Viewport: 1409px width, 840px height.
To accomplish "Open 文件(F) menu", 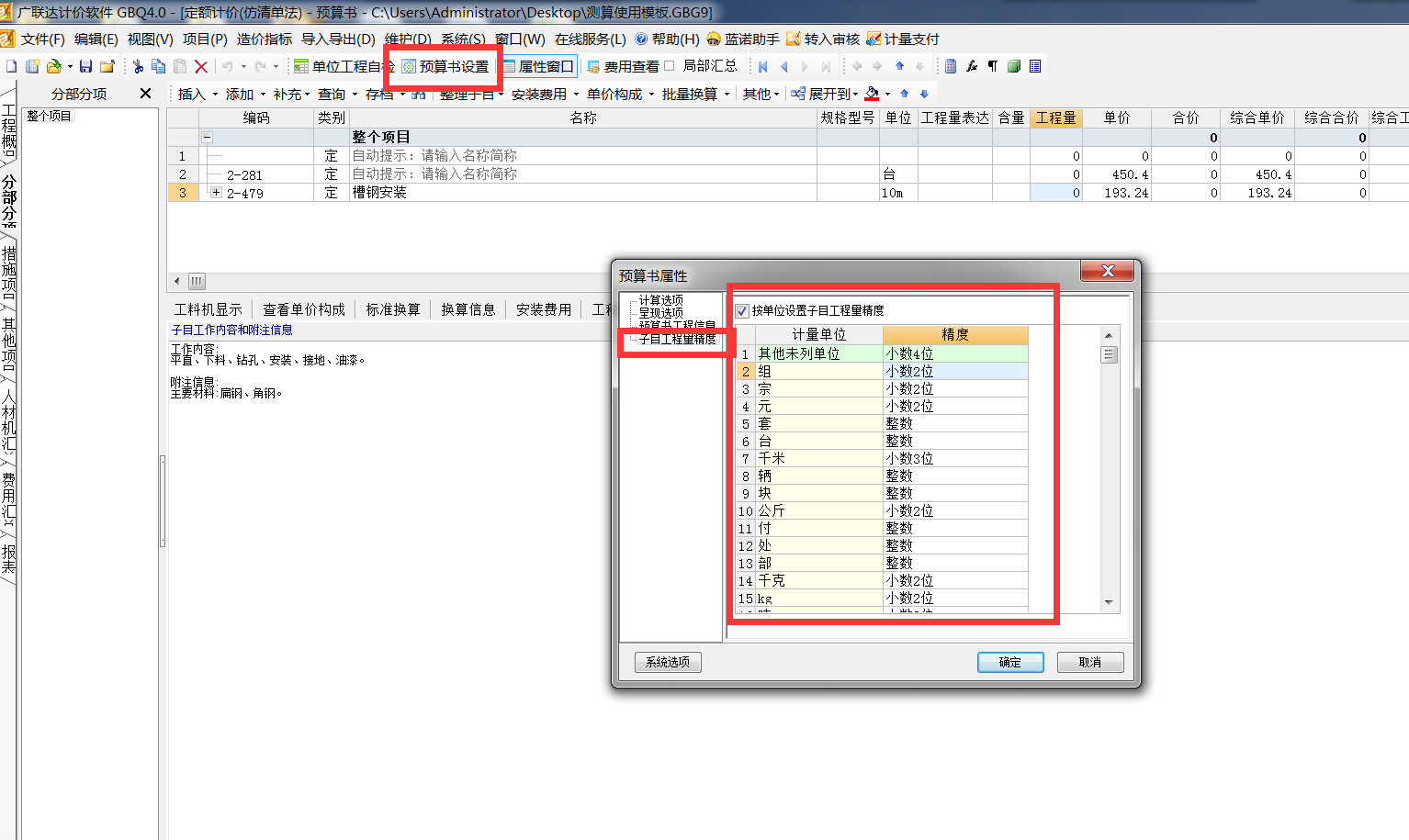I will [x=42, y=39].
